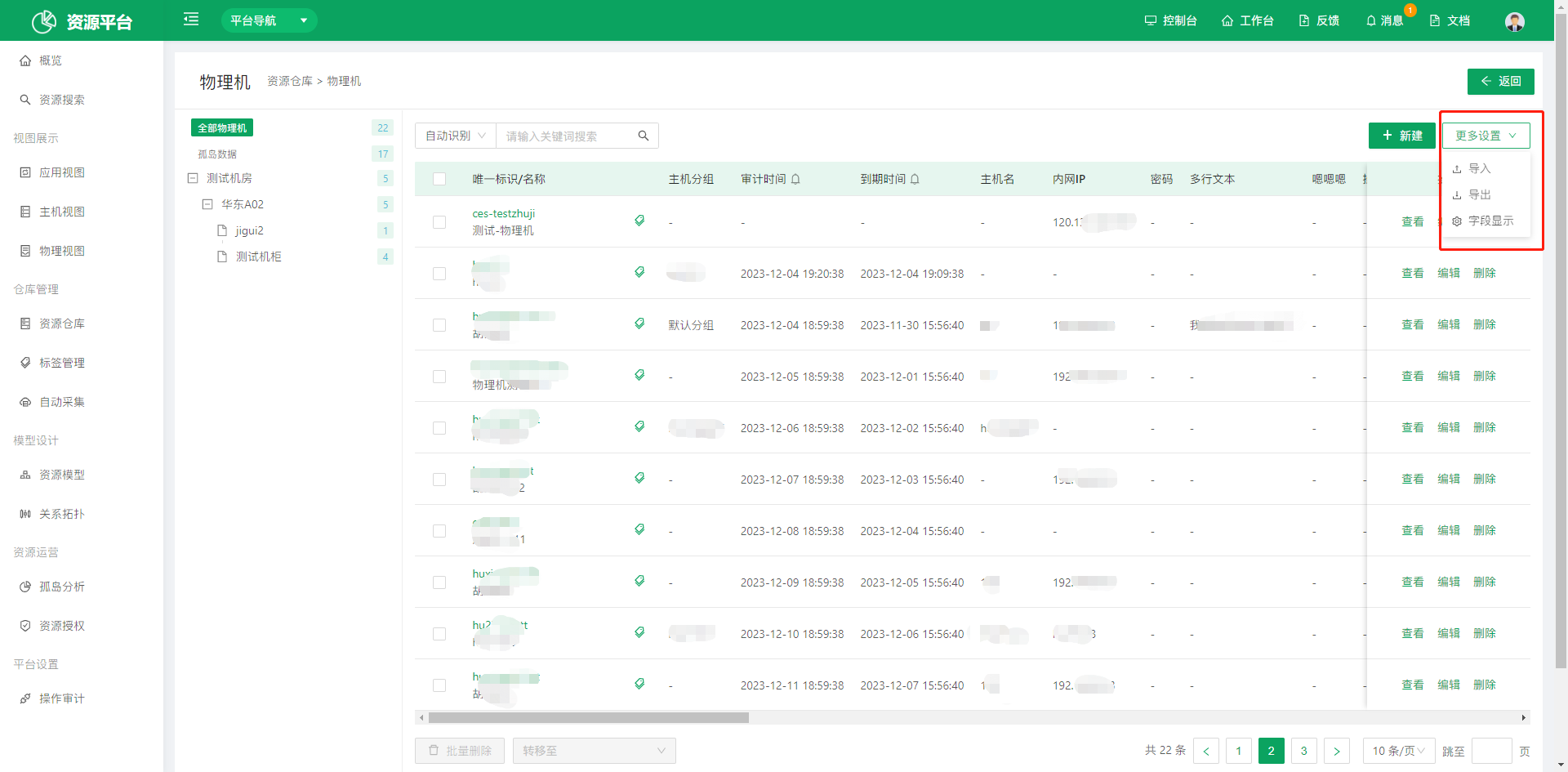Viewport: 1568px width, 772px height.
Task: Open the 工作台 workbench icon link
Action: click(x=1247, y=20)
